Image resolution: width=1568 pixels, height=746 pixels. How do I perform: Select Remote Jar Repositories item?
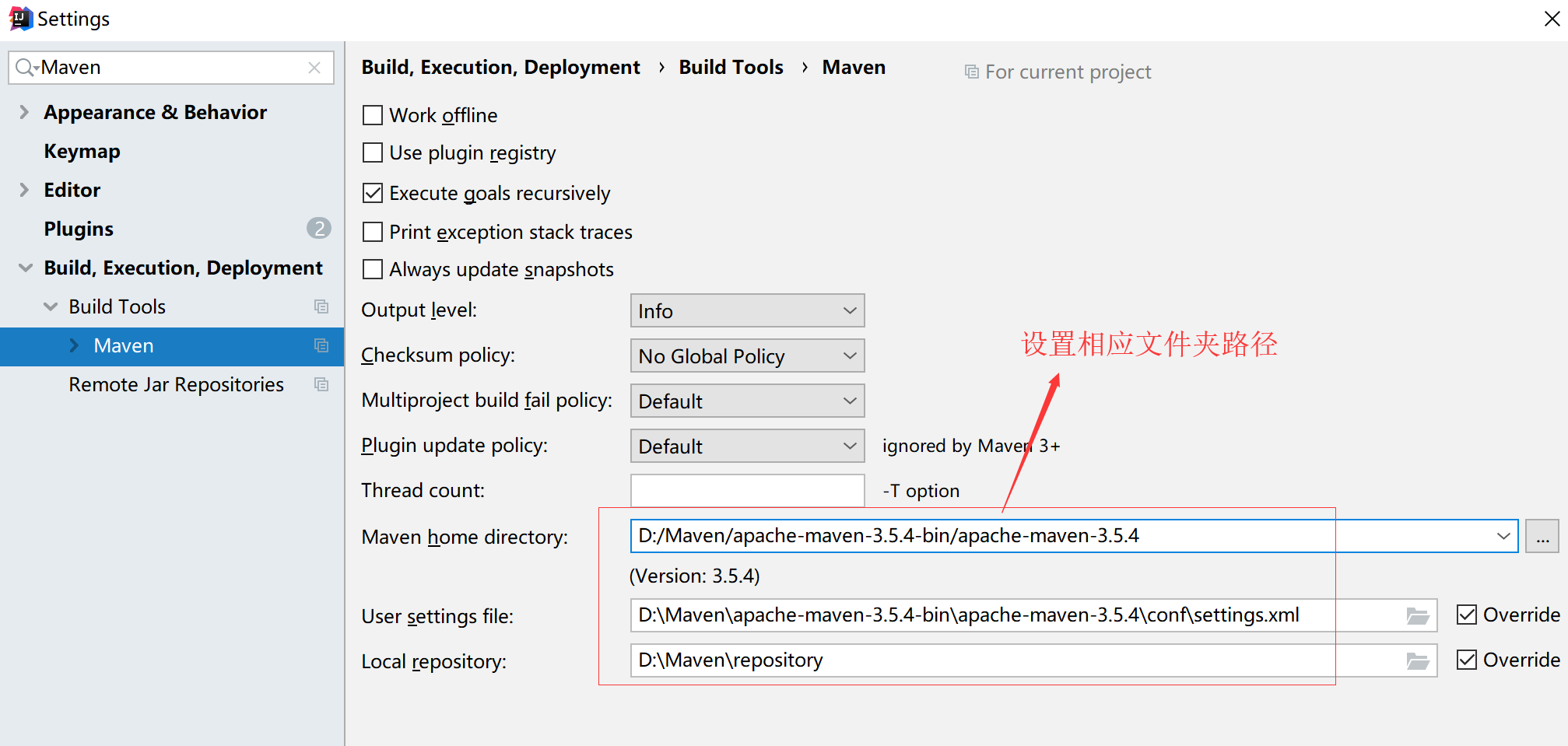[176, 384]
